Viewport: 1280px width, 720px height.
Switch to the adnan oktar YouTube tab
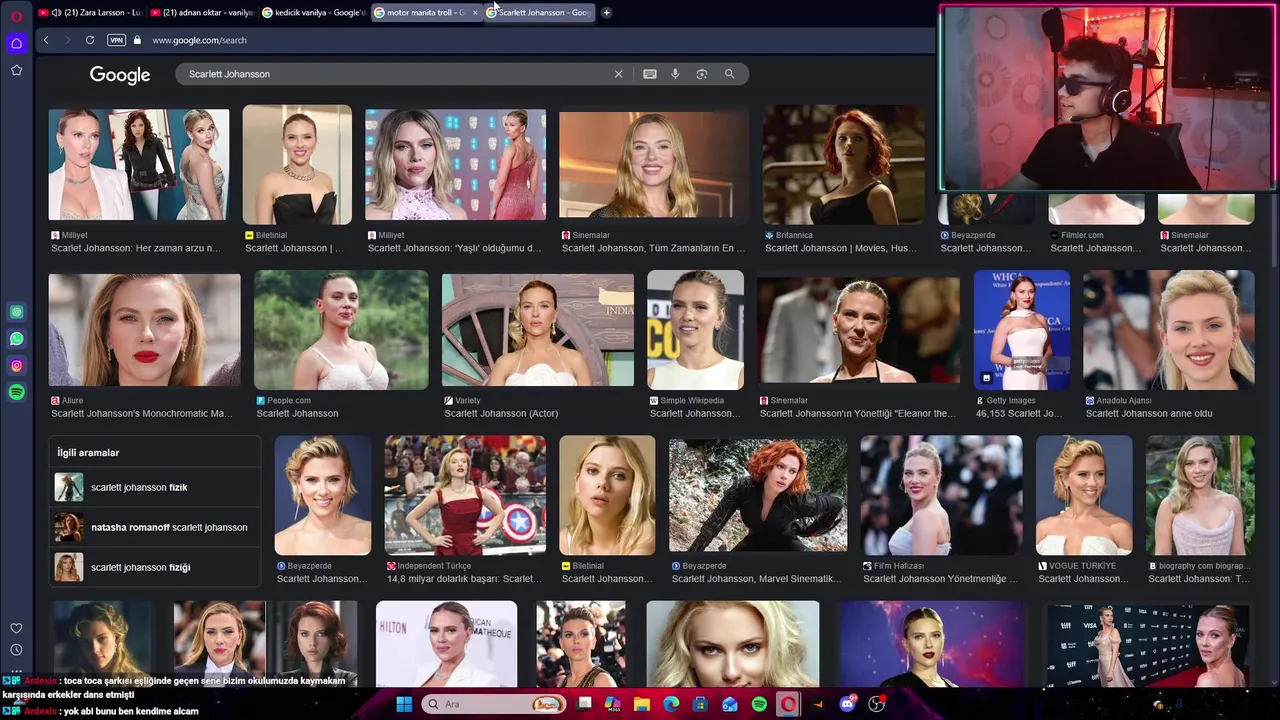tap(200, 13)
